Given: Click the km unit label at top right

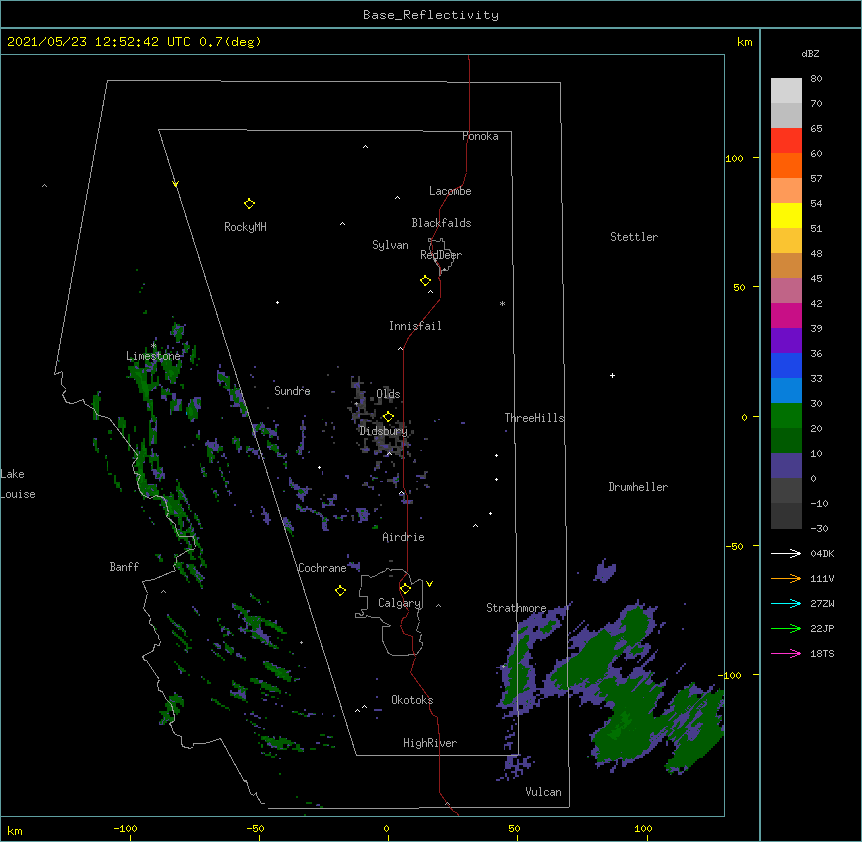Looking at the screenshot, I should [744, 42].
